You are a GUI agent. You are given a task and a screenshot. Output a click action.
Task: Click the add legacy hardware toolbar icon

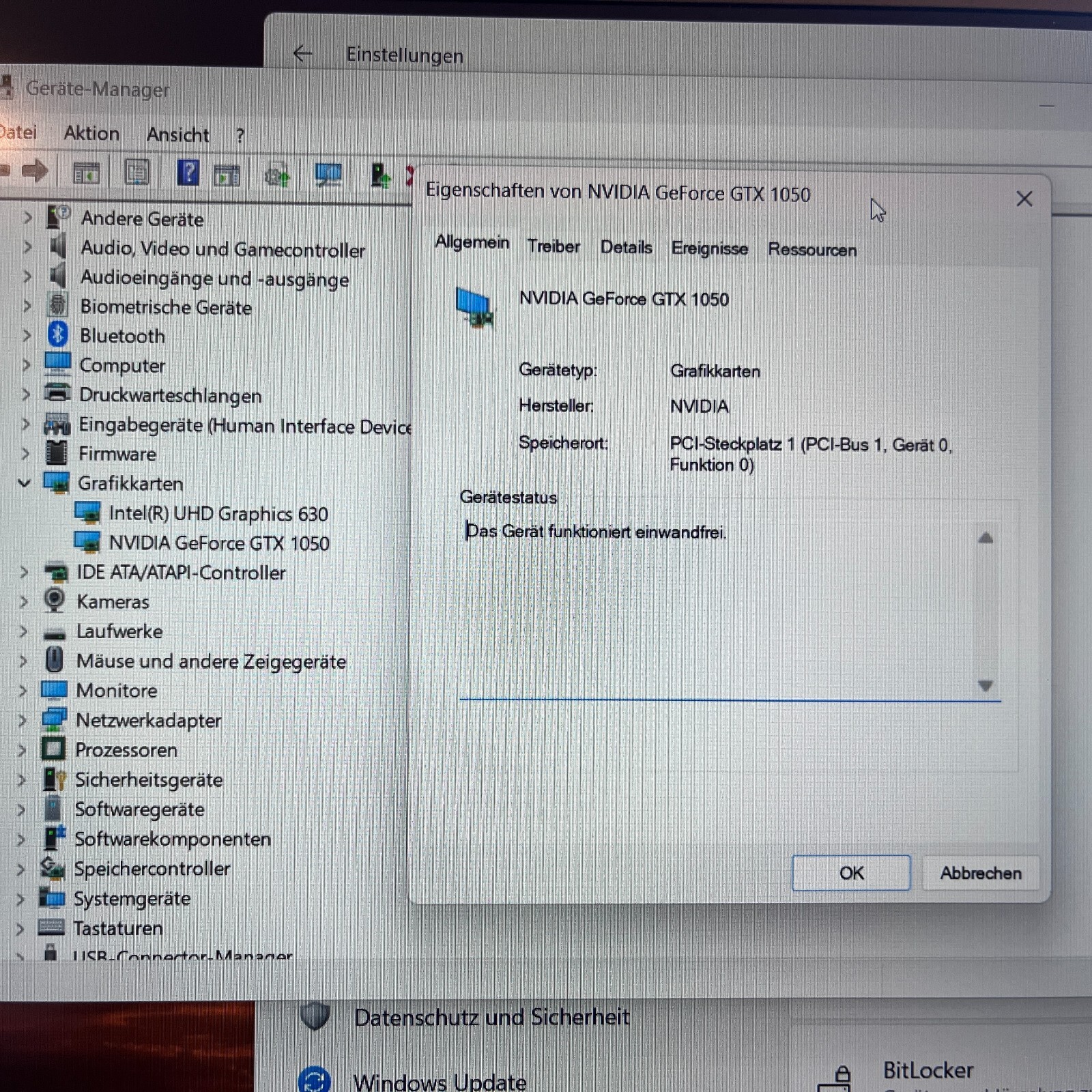click(x=381, y=175)
